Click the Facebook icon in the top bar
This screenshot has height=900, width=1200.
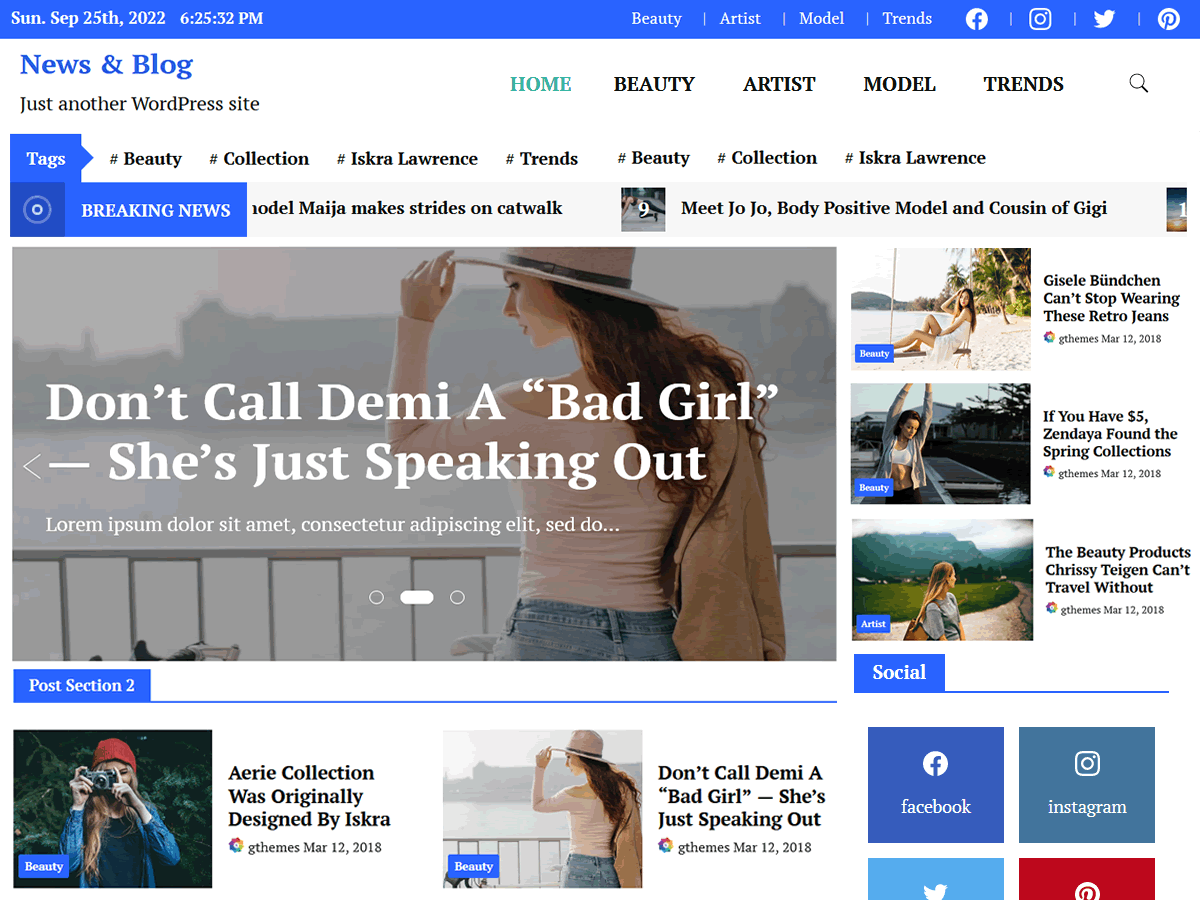point(976,18)
